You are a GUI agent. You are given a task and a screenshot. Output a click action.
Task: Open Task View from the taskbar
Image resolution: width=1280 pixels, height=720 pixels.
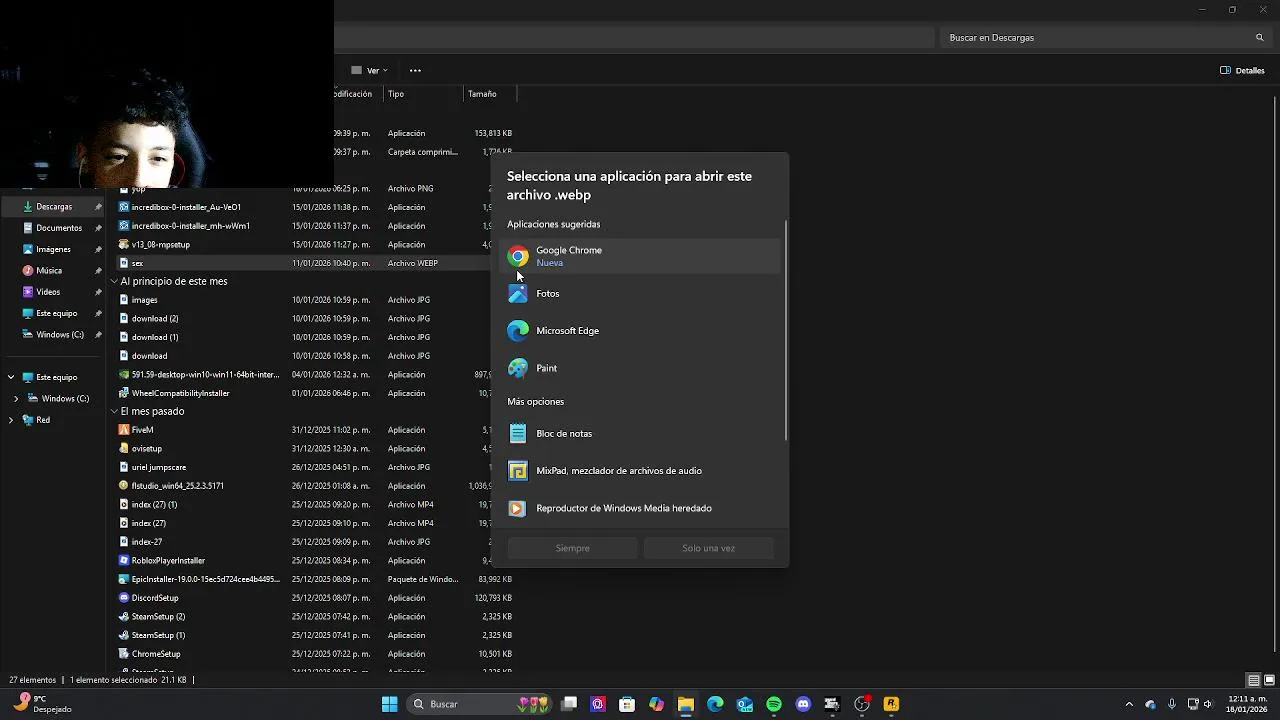(x=569, y=704)
